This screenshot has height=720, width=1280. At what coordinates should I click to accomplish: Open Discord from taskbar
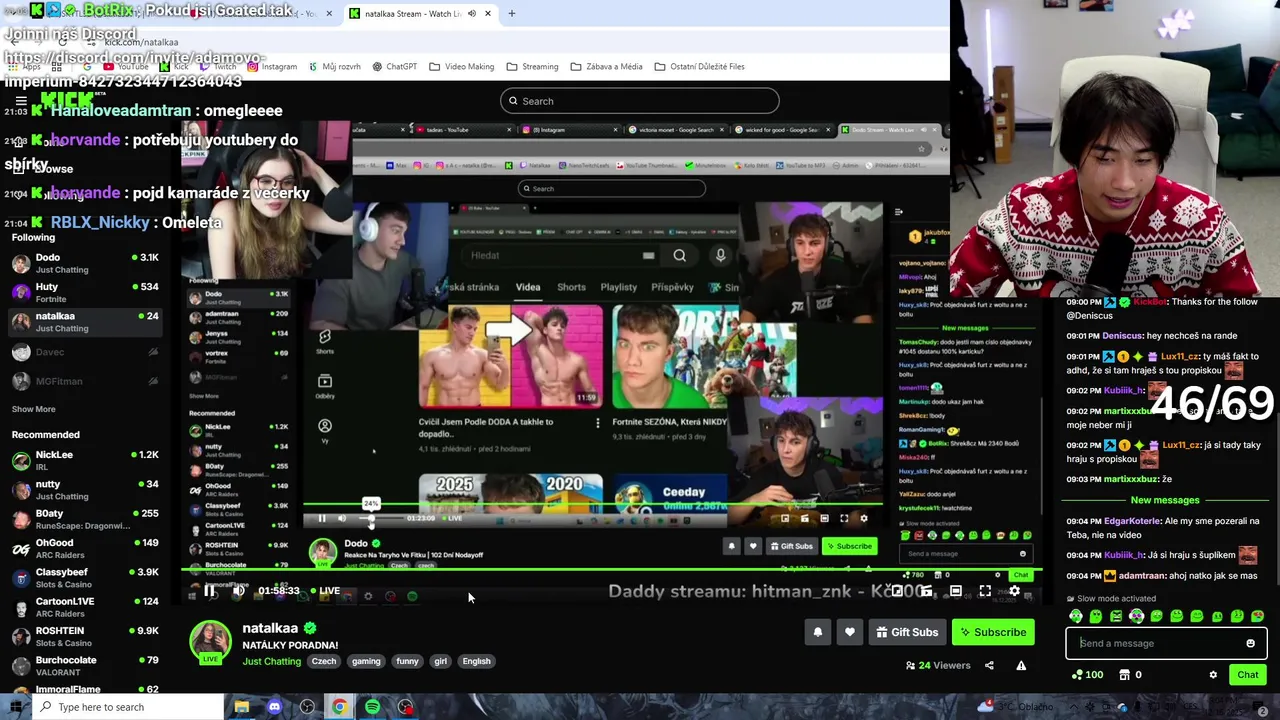pyautogui.click(x=274, y=707)
